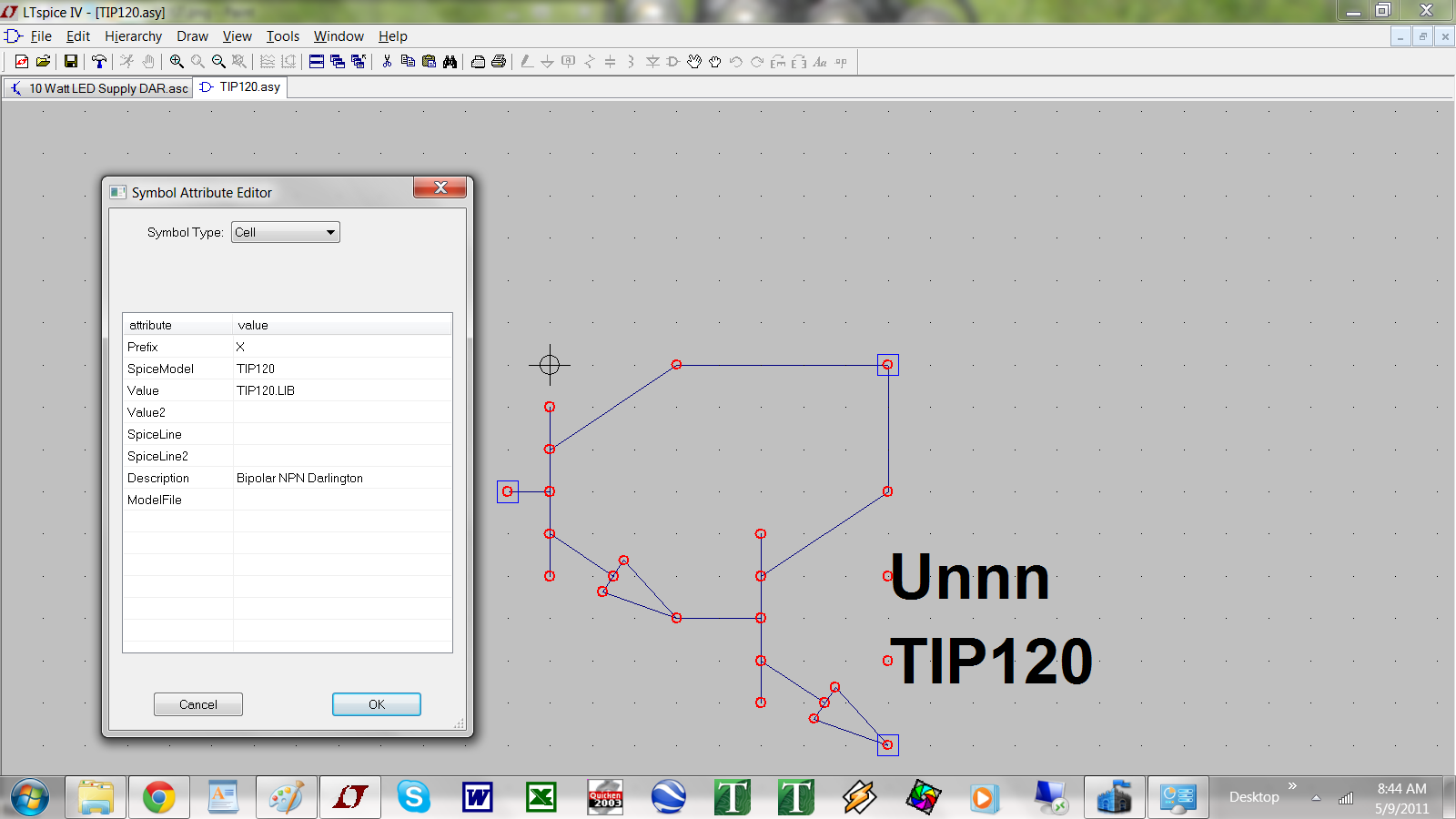Open Skype from the taskbar
Screen dimensions: 1456x819
click(414, 798)
